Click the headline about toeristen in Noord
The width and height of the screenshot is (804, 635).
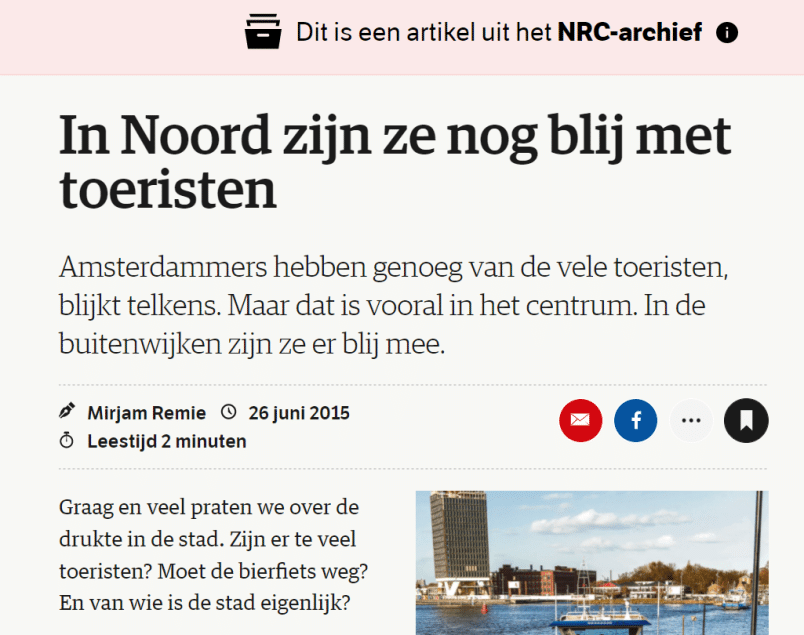tap(396, 160)
